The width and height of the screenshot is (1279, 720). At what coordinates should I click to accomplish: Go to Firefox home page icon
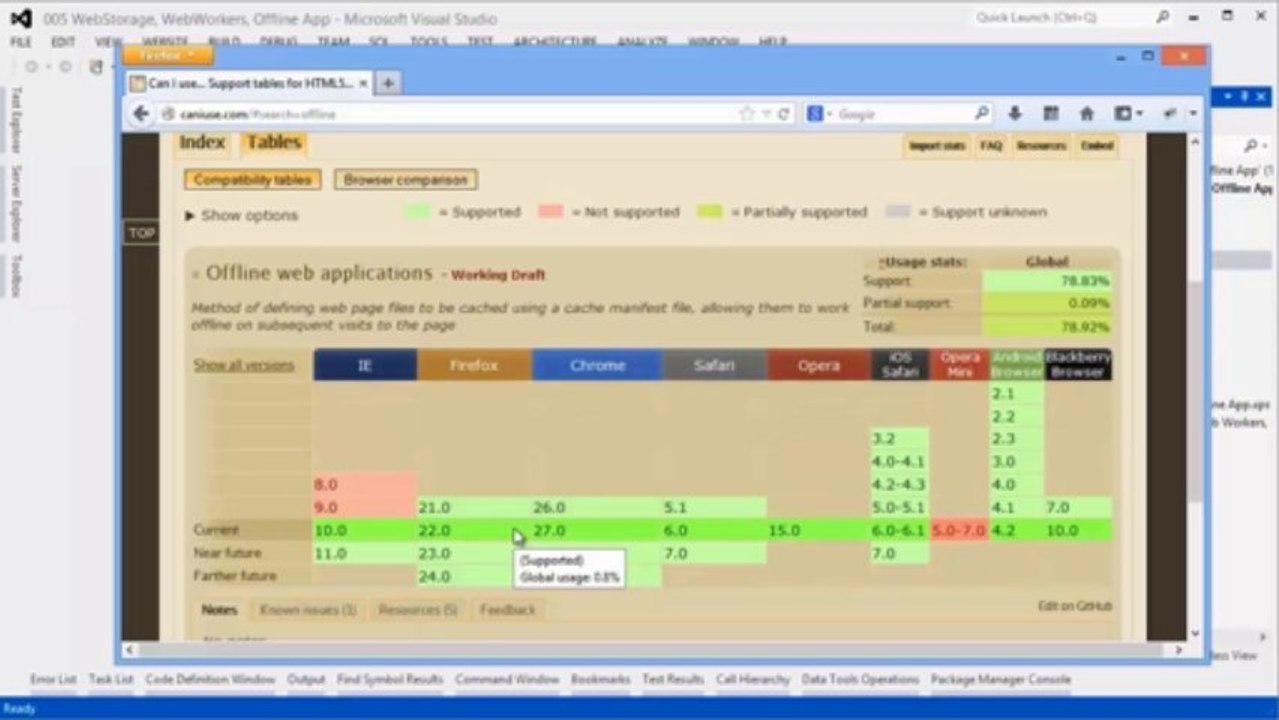point(1087,114)
